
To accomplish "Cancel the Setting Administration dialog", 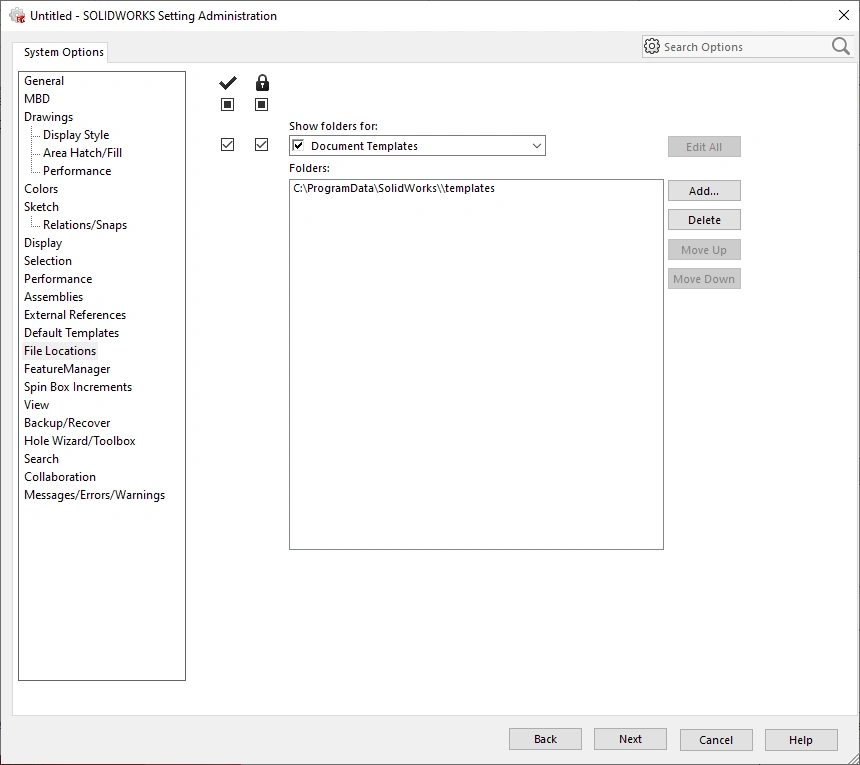I will click(716, 740).
